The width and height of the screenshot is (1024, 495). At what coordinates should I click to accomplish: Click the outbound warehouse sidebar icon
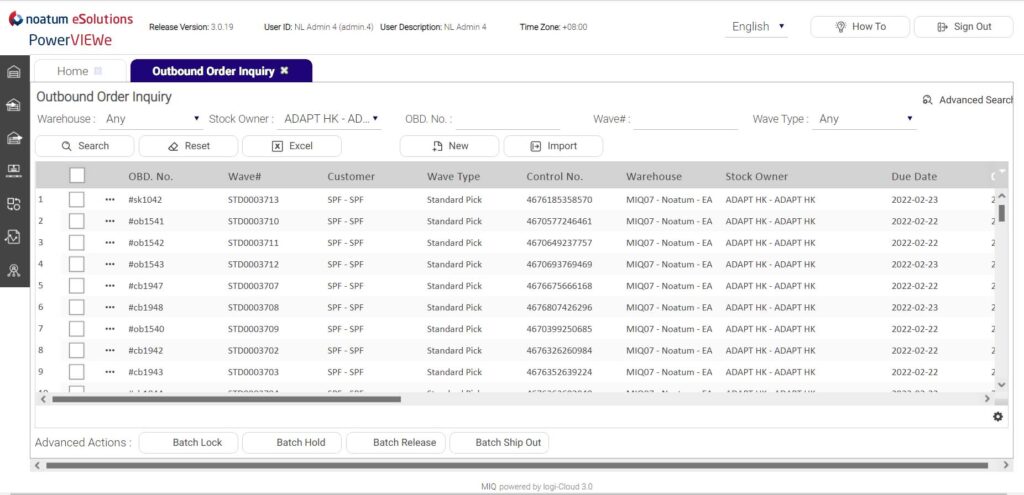point(14,138)
